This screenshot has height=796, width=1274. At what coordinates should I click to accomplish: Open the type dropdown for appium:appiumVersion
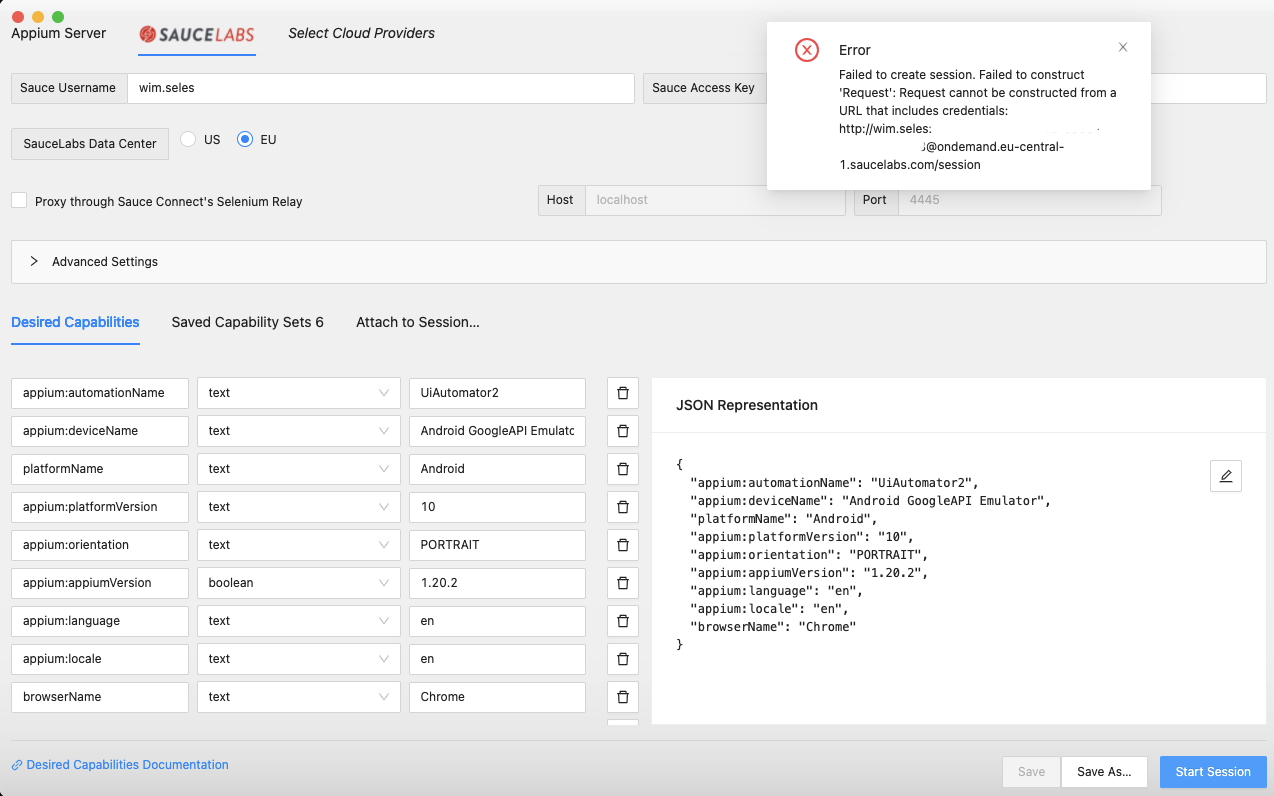pos(298,583)
